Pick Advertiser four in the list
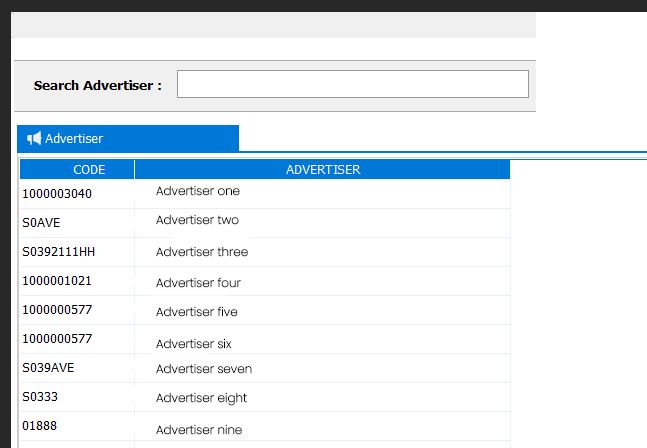 [x=198, y=283]
